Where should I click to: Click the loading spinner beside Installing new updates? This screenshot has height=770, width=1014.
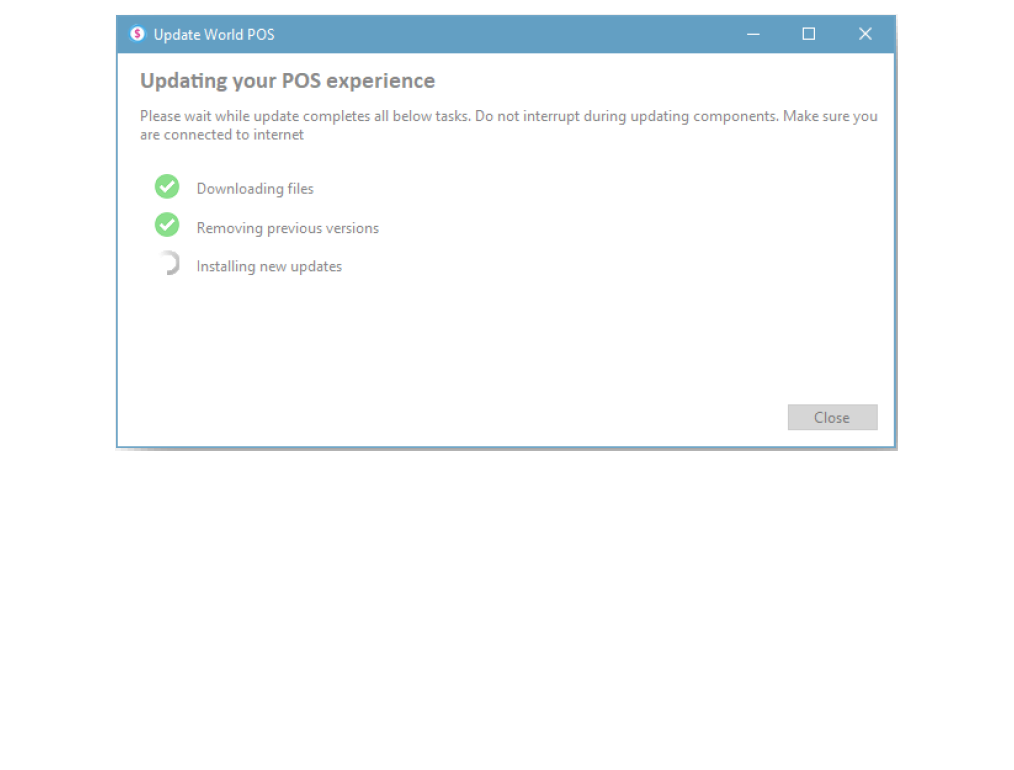pyautogui.click(x=169, y=263)
